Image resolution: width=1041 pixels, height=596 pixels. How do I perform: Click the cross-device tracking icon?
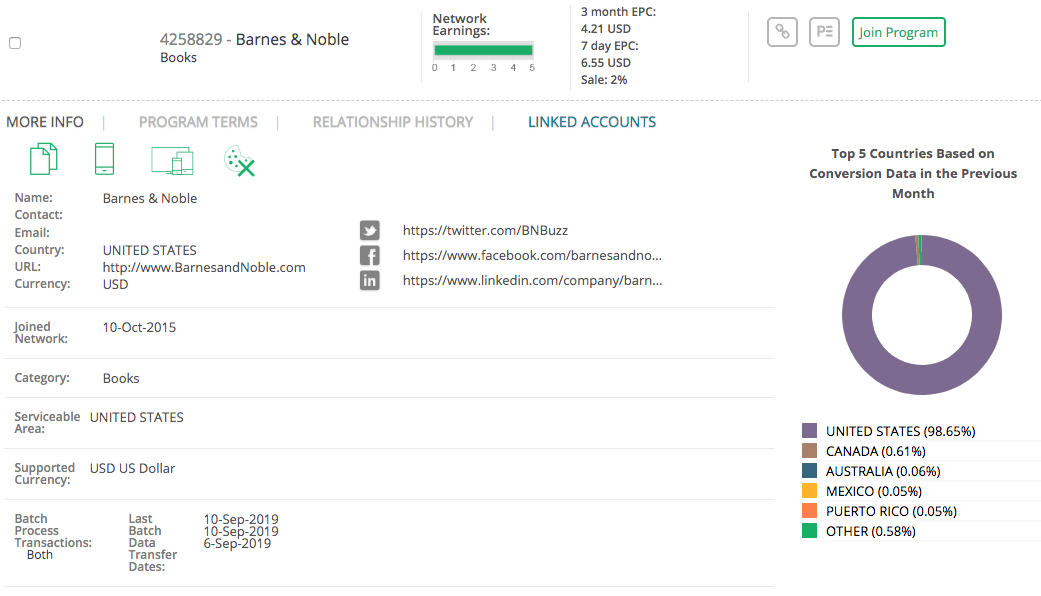pyautogui.click(x=171, y=160)
